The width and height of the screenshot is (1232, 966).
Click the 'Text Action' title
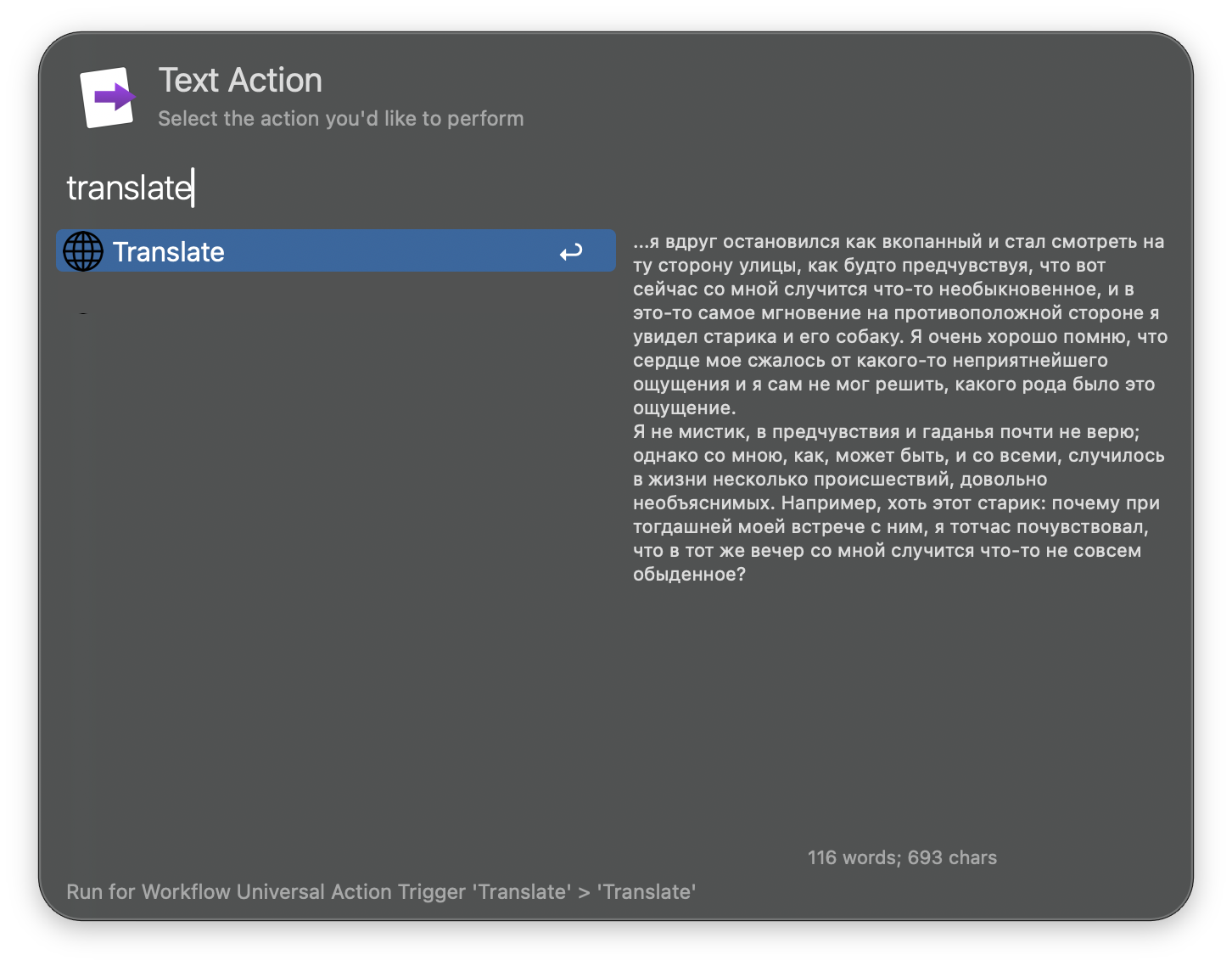tap(240, 81)
